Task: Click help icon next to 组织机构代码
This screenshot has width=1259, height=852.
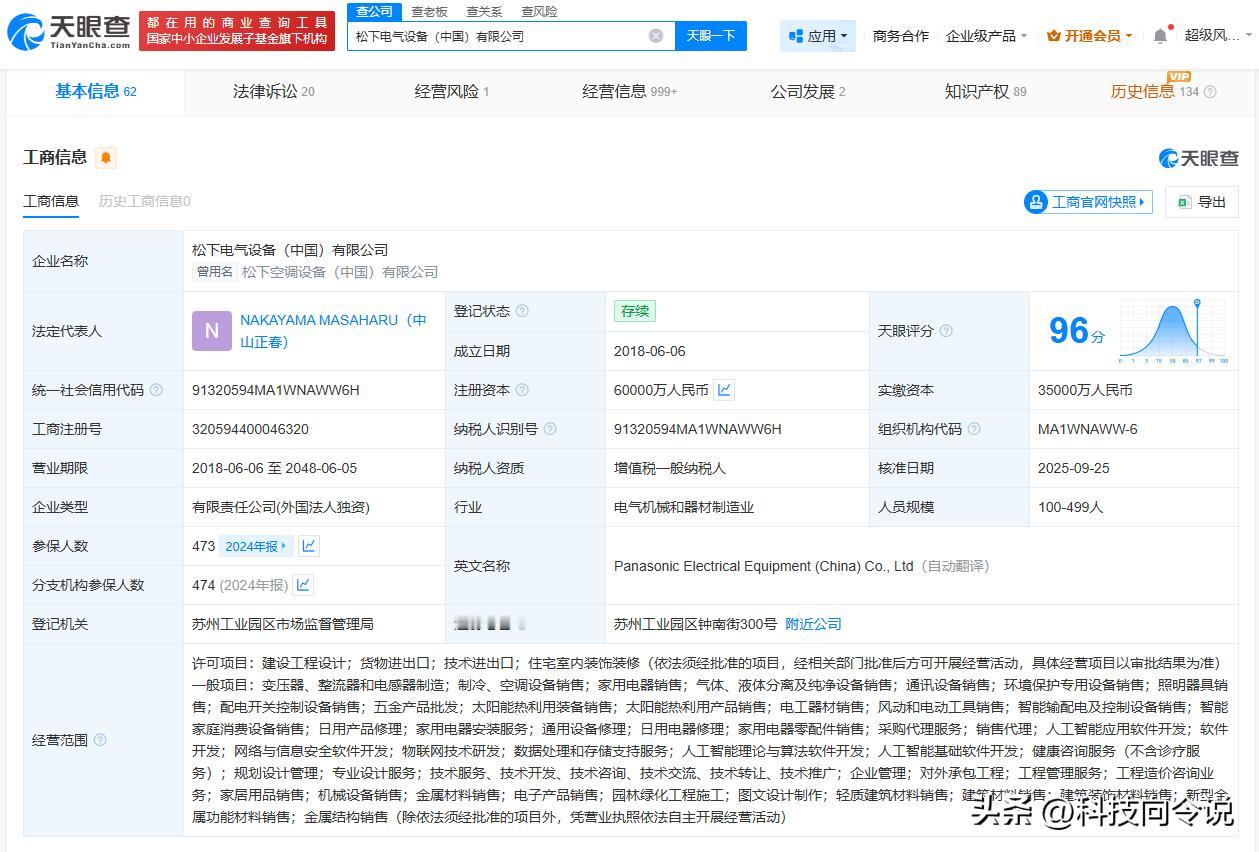Action: 974,429
